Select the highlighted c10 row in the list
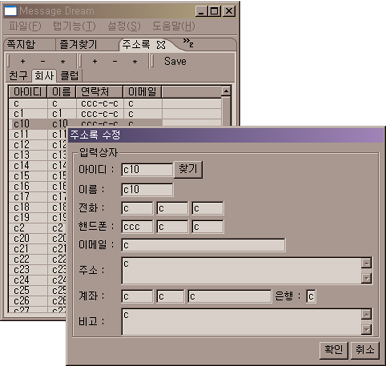 pos(86,124)
